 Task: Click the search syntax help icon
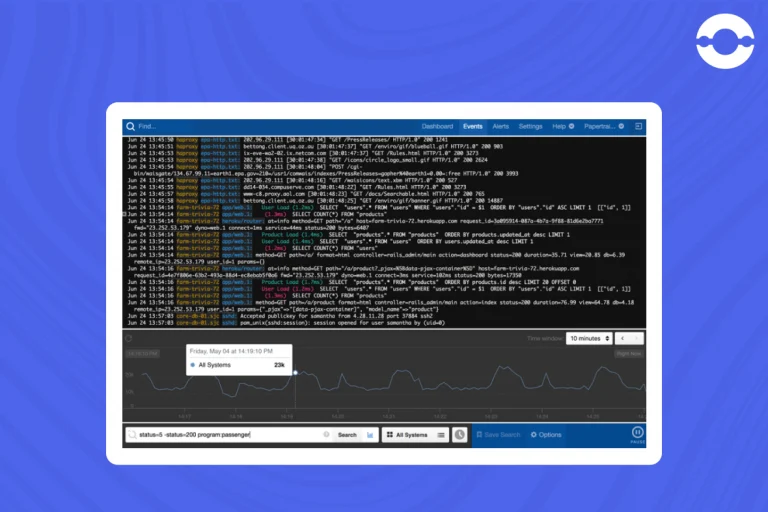click(326, 435)
